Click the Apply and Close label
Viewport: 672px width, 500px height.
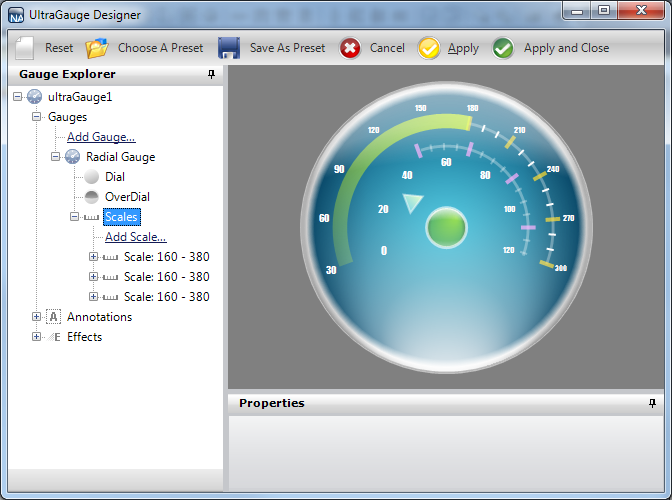[x=566, y=48]
